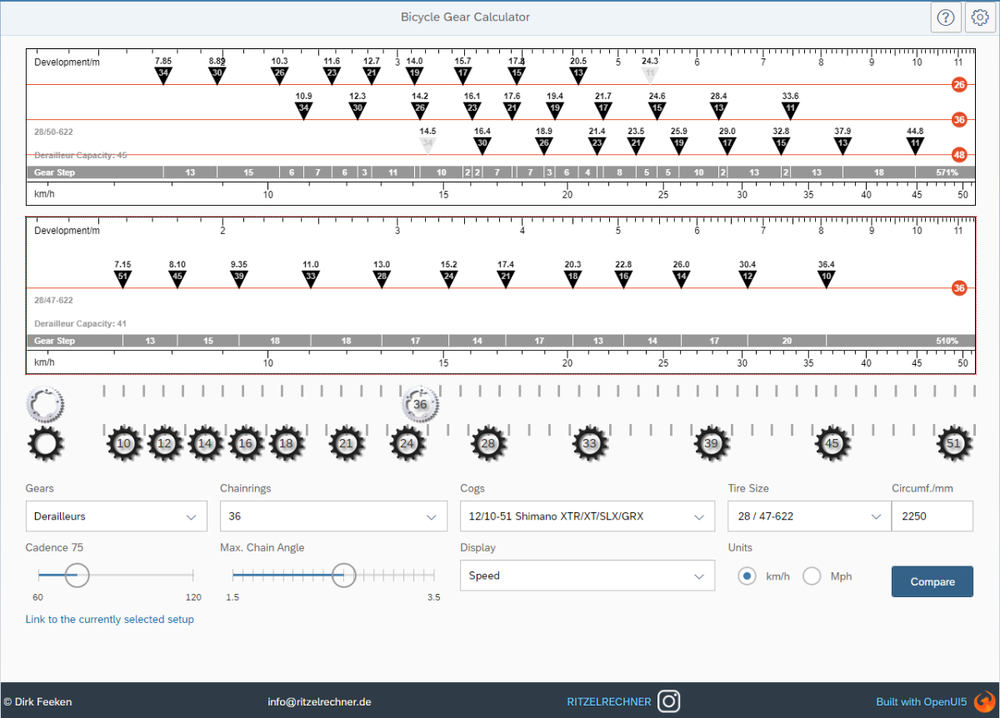Screen dimensions: 1000x718
Task: Click the 14-tooth cog sprocket
Action: click(205, 443)
